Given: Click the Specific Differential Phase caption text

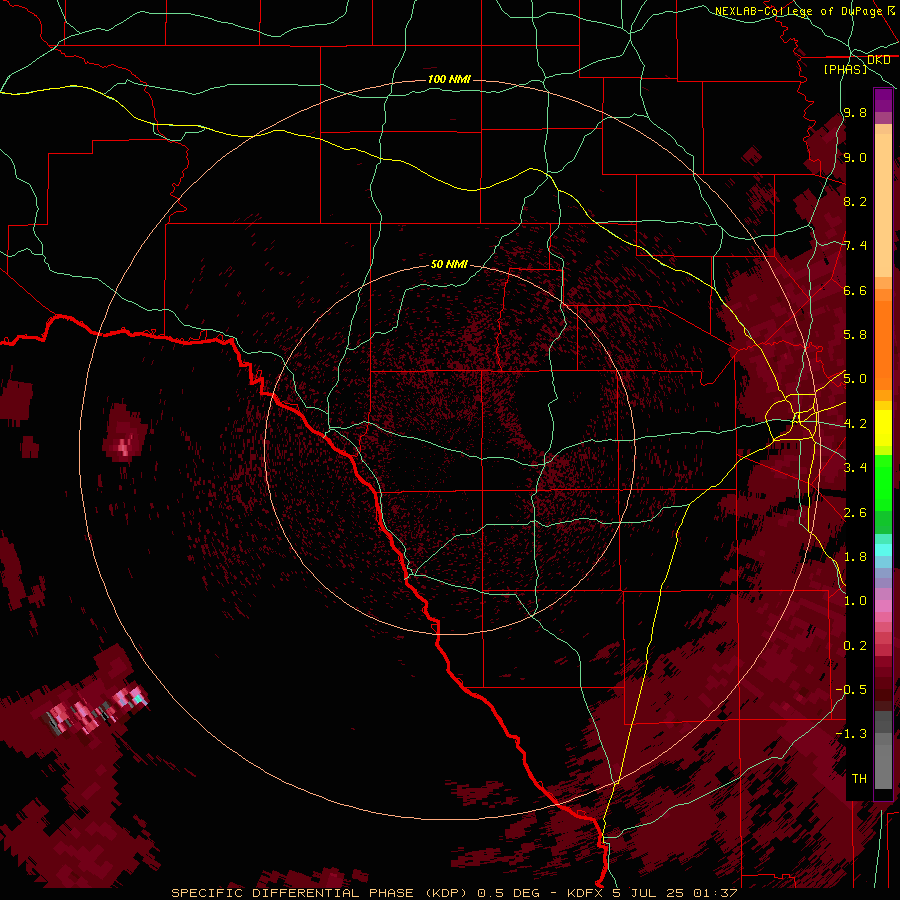Looking at the screenshot, I should coord(454,893).
